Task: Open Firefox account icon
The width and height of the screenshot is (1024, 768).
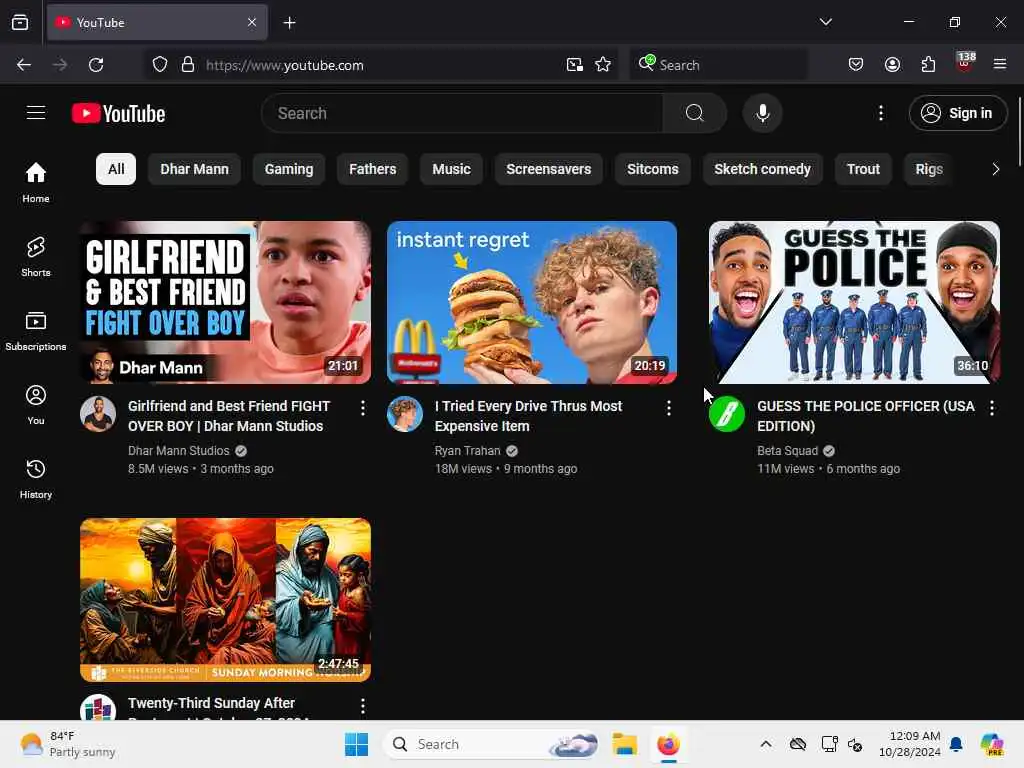Action: pyautogui.click(x=892, y=64)
